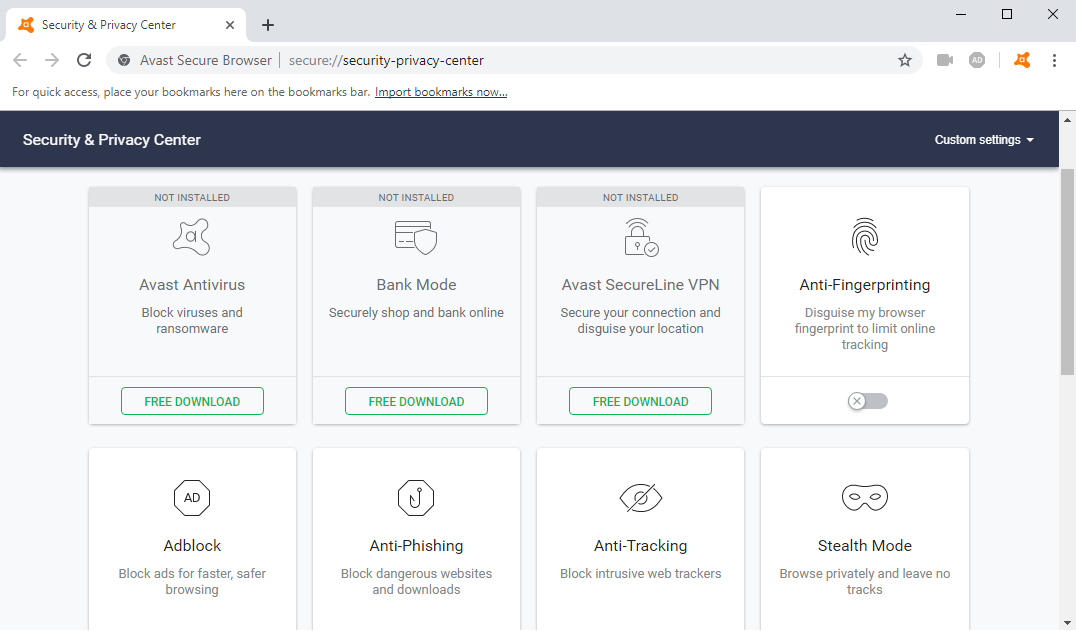The image size is (1076, 631).
Task: Click 'Block viruses and ransomware' description
Action: (192, 320)
